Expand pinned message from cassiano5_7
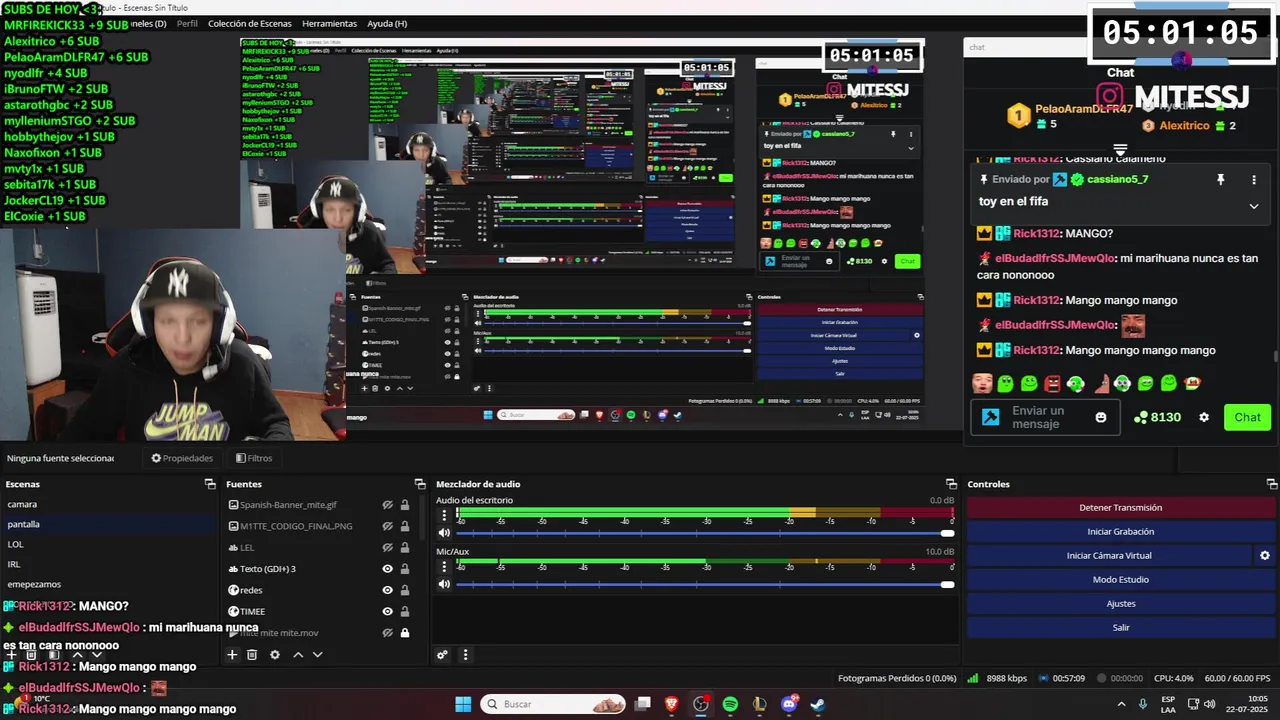This screenshot has width=1280, height=720. pyautogui.click(x=1253, y=206)
